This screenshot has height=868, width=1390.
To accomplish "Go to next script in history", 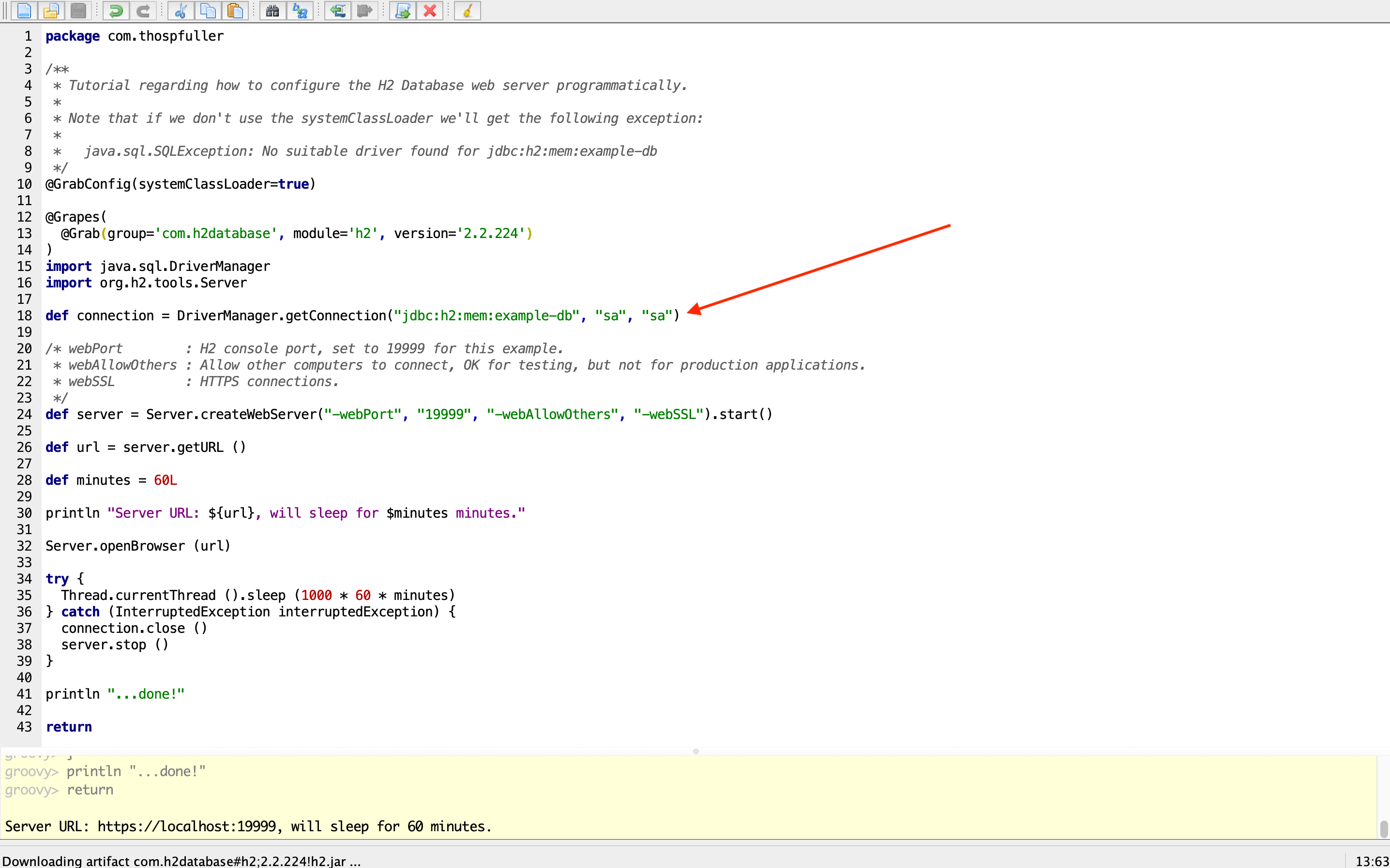I will pos(364,10).
